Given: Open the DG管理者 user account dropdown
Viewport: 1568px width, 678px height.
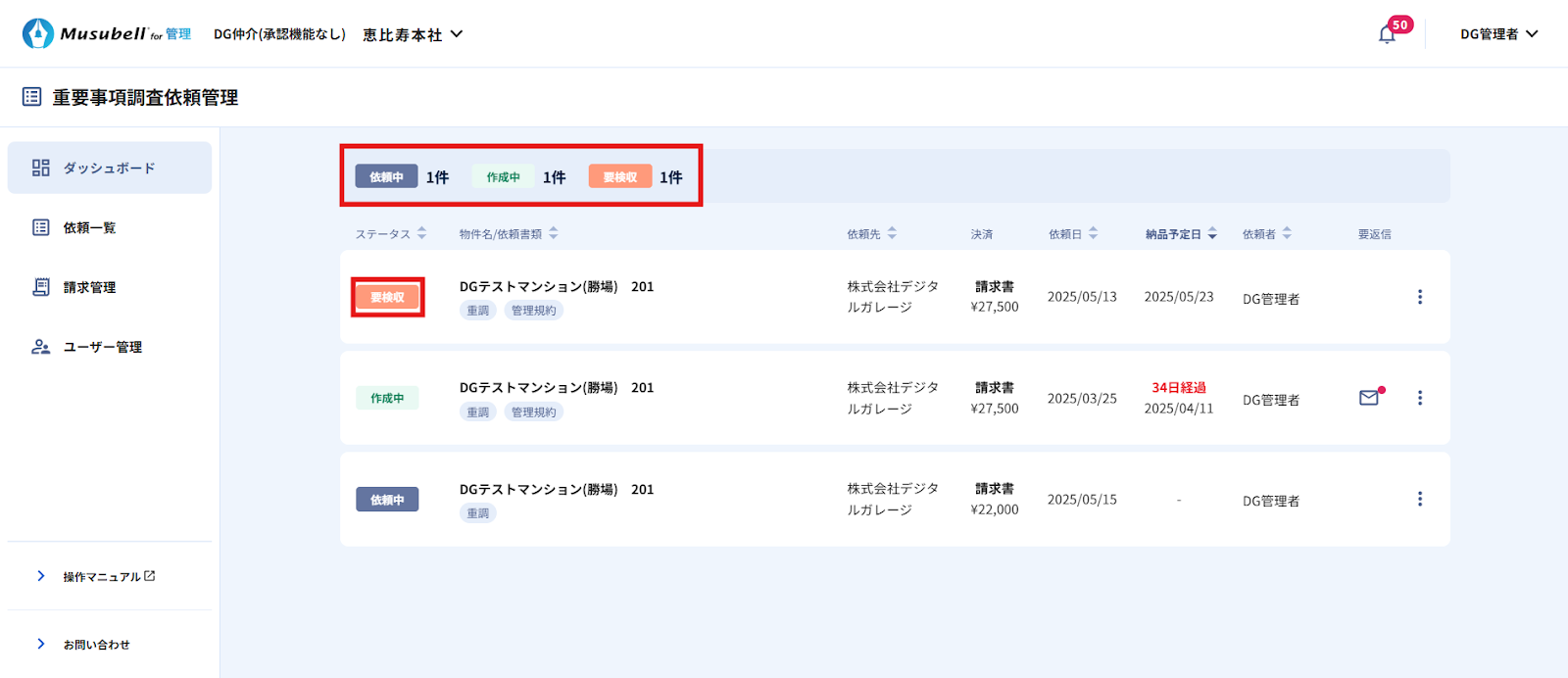Looking at the screenshot, I should click(1498, 34).
